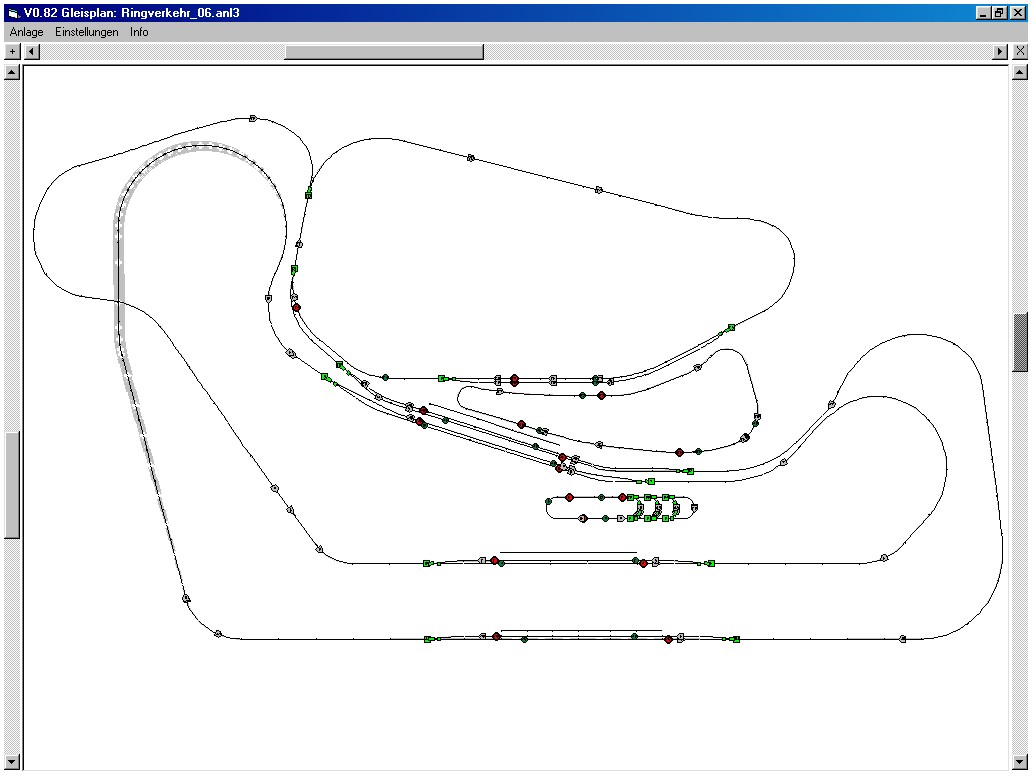Click the left vertical scrollbar's up arrow

point(12,72)
